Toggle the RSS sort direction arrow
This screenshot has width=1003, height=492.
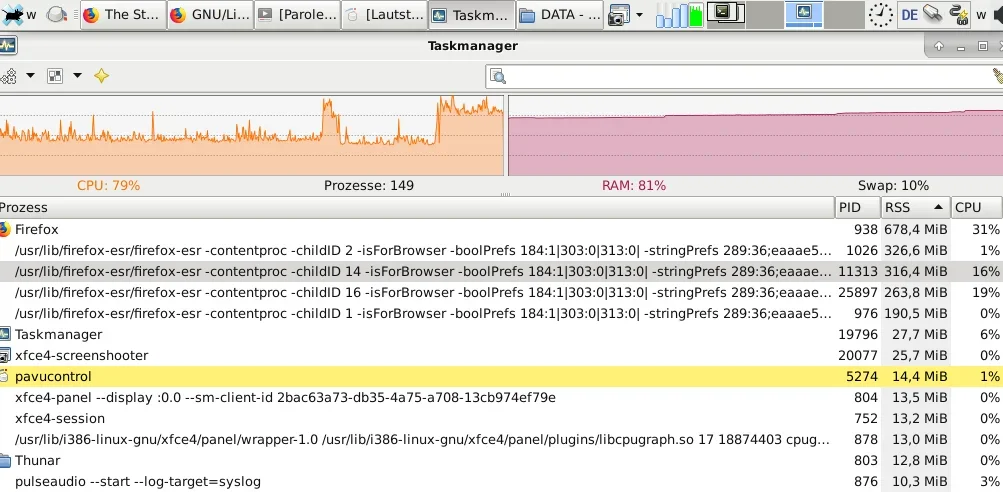(x=938, y=207)
